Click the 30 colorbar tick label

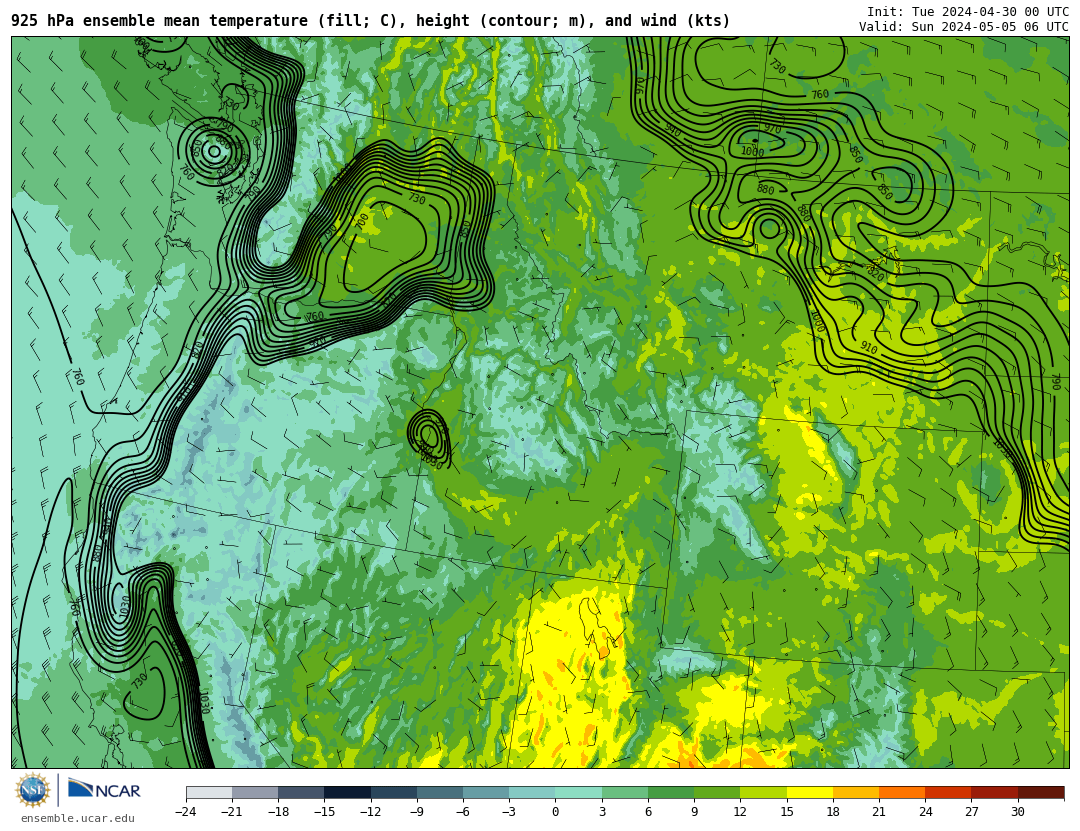[x=1018, y=812]
